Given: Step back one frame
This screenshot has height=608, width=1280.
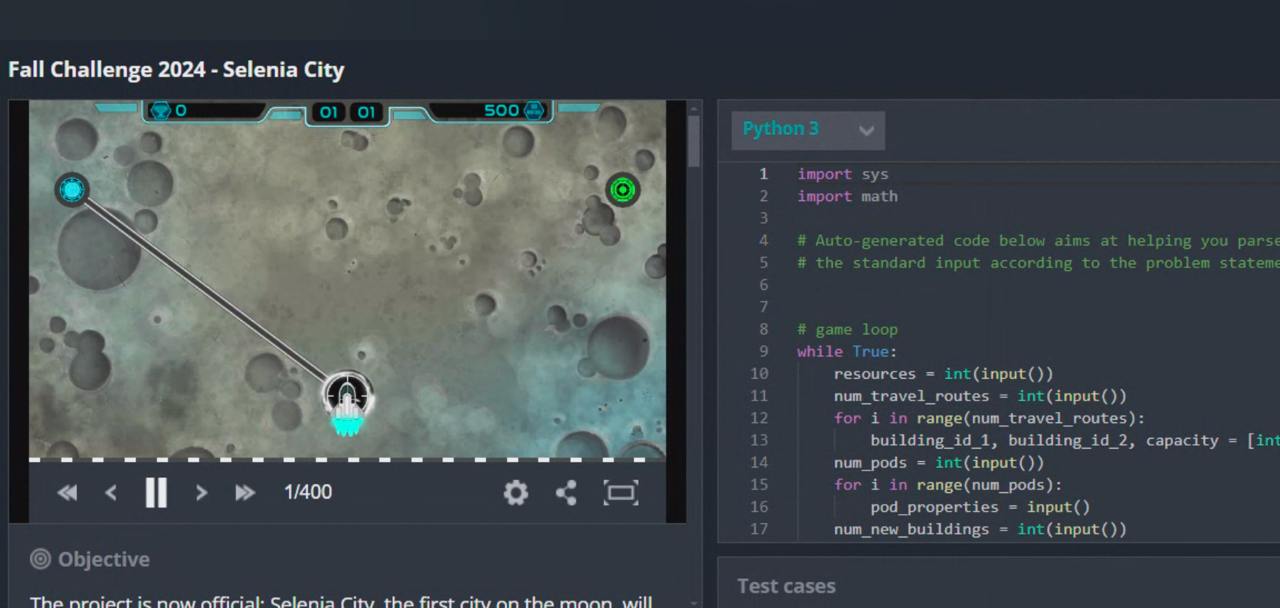Looking at the screenshot, I should click(111, 492).
